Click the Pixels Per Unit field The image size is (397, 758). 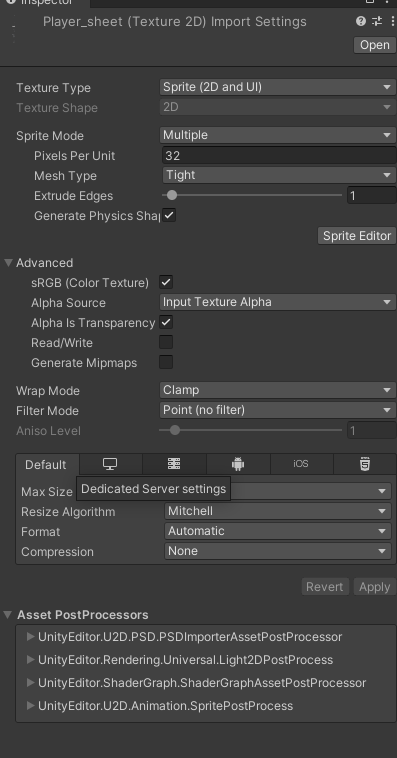(x=279, y=156)
